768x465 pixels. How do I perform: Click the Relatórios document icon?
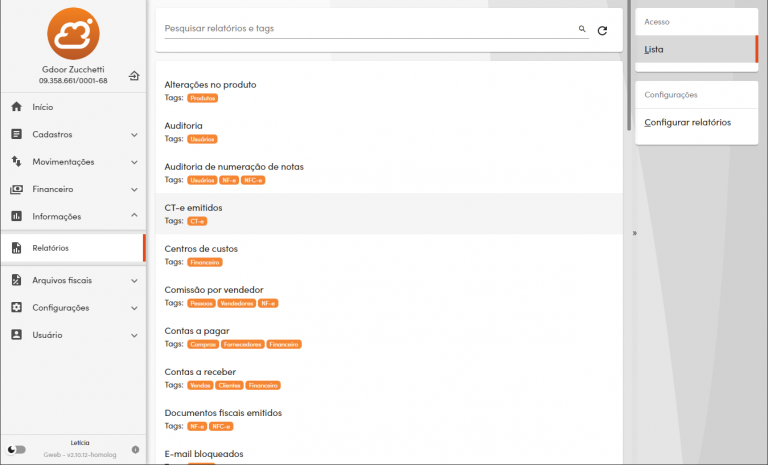(16, 248)
